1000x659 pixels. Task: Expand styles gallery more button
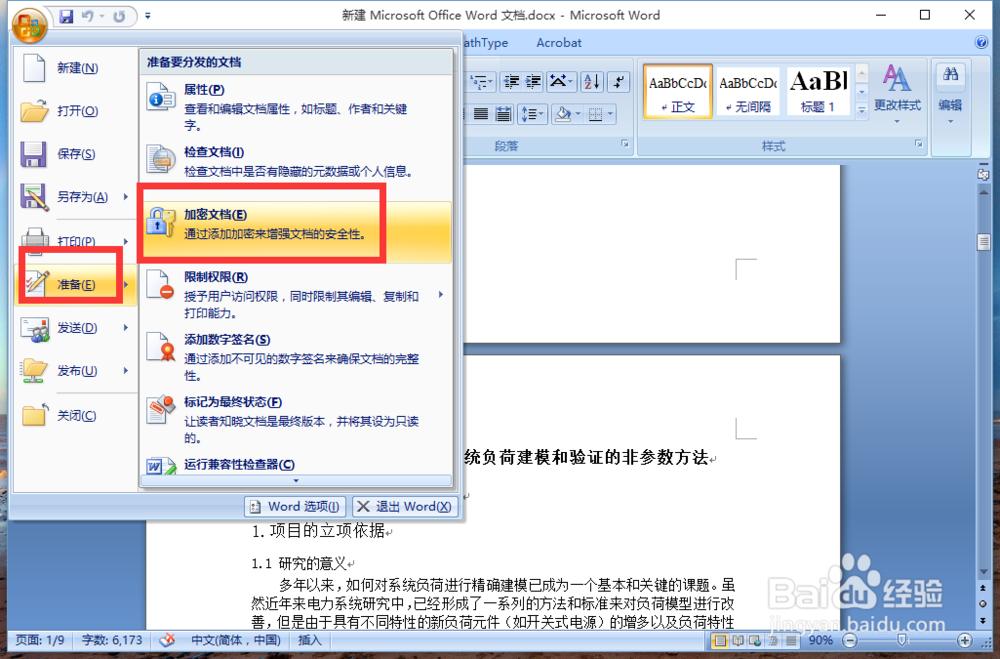[x=862, y=110]
